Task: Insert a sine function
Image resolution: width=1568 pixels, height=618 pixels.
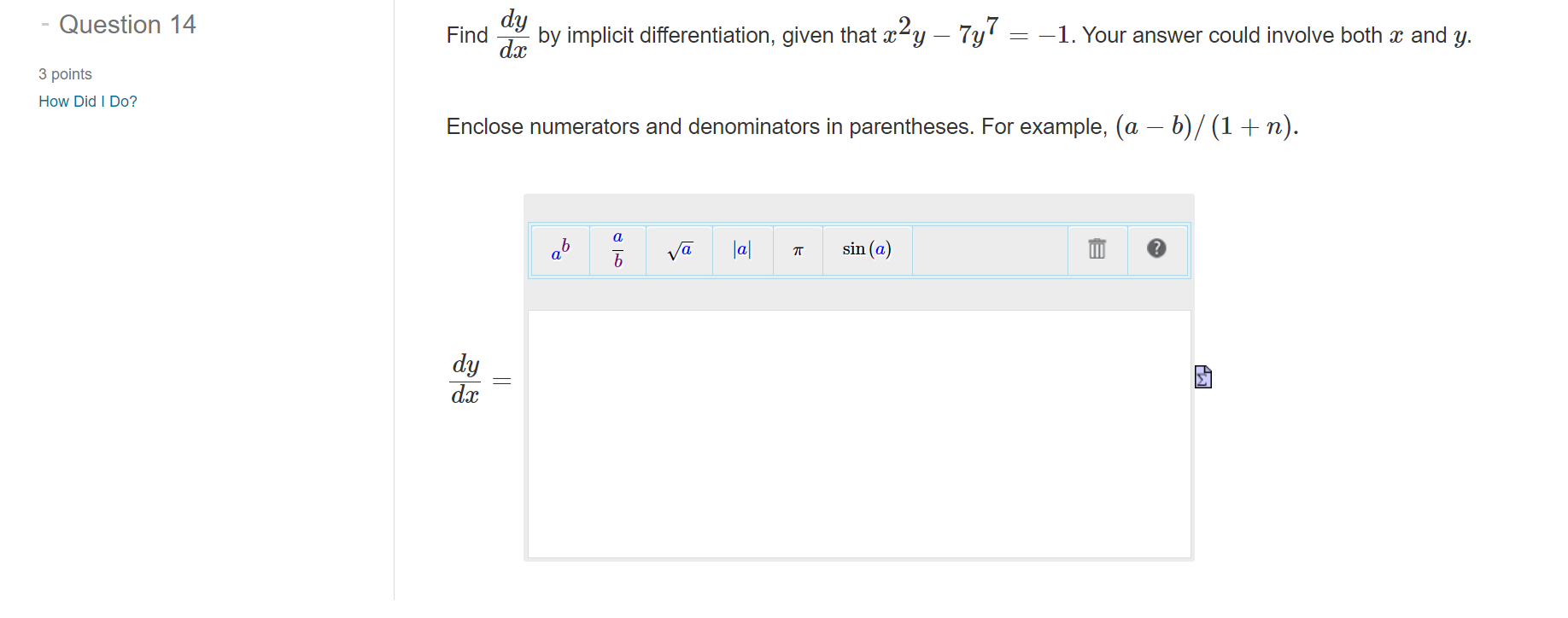Action: click(866, 249)
